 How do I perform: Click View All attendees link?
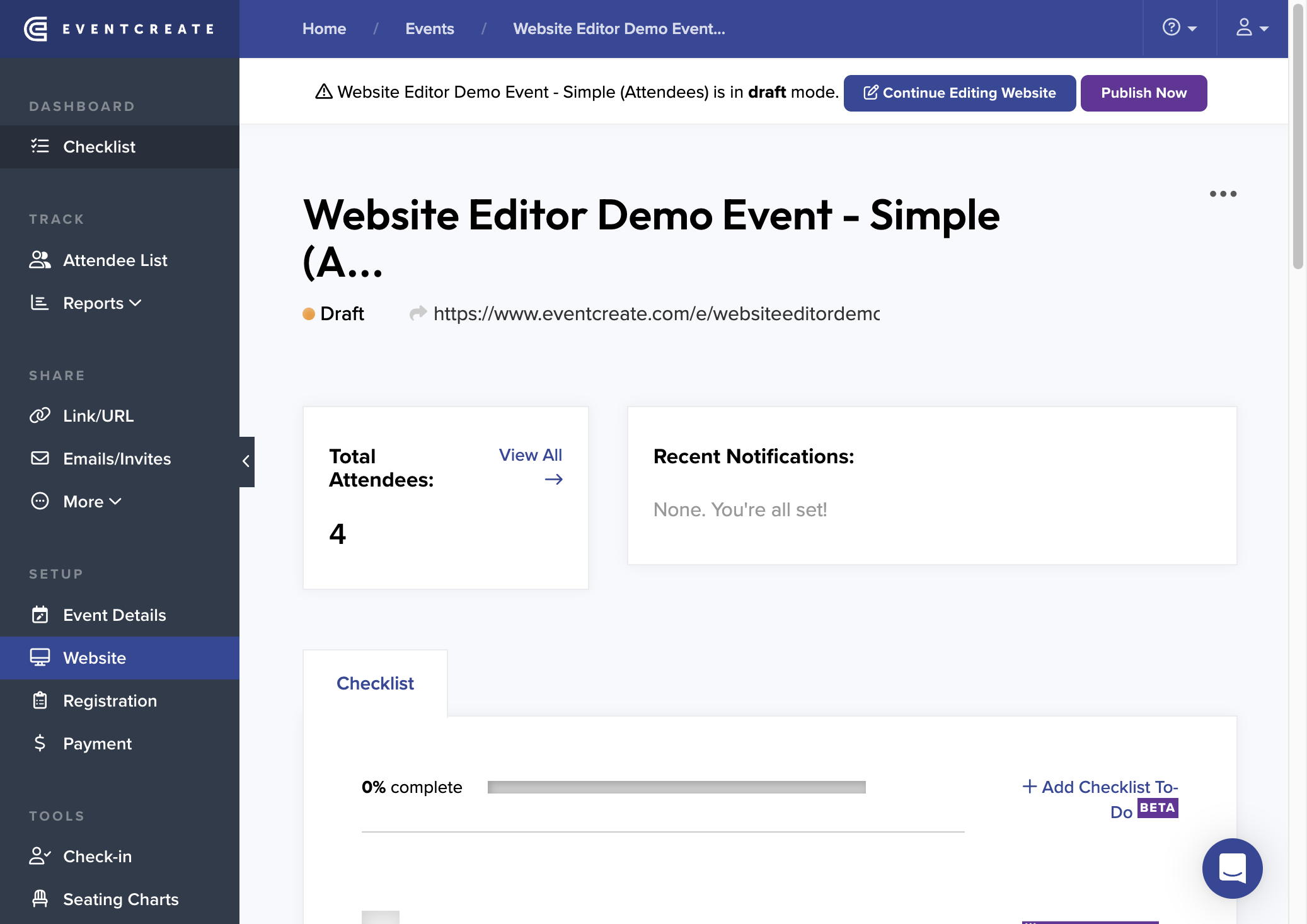point(531,466)
